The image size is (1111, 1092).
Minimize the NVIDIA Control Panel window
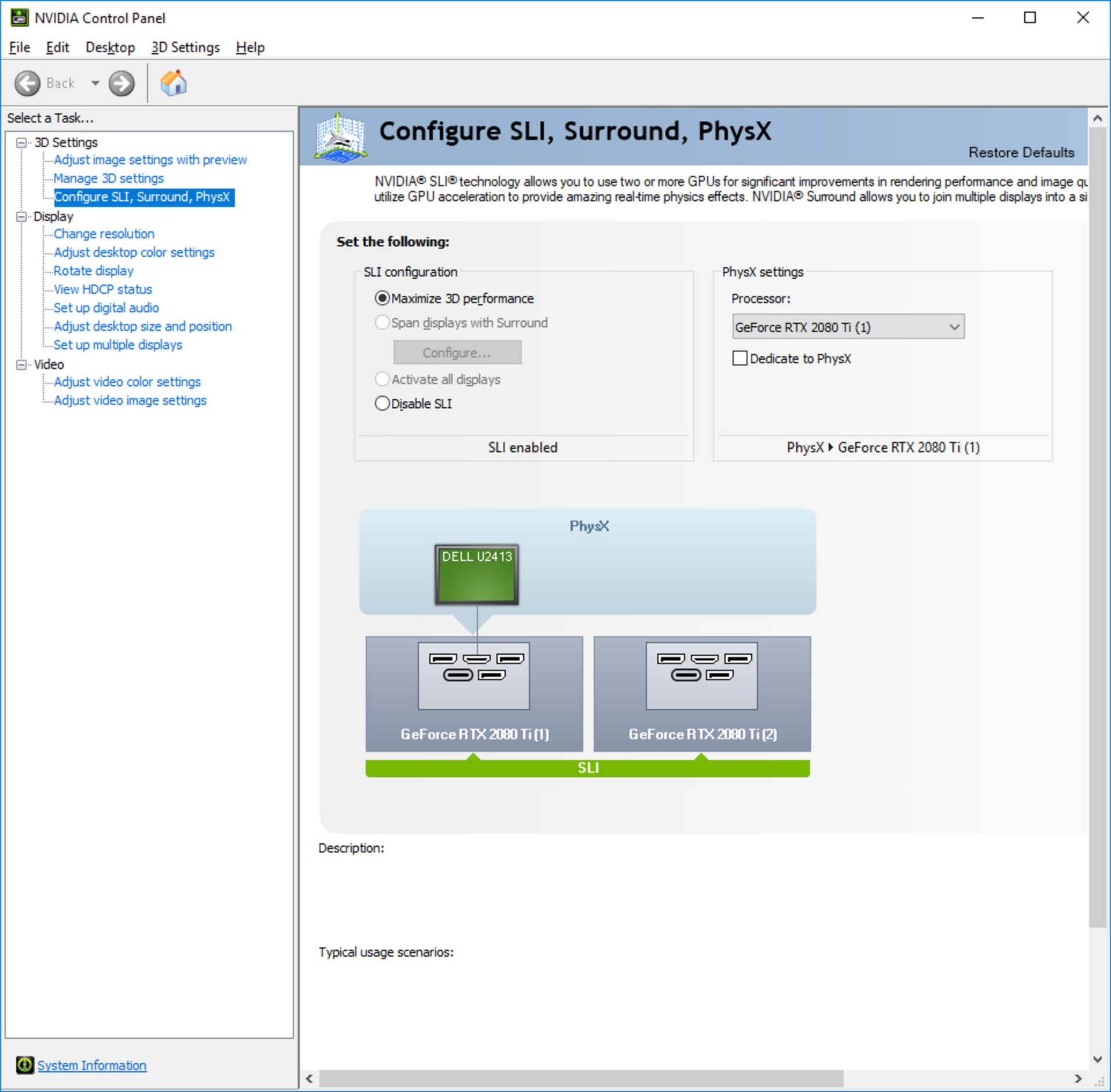click(977, 18)
